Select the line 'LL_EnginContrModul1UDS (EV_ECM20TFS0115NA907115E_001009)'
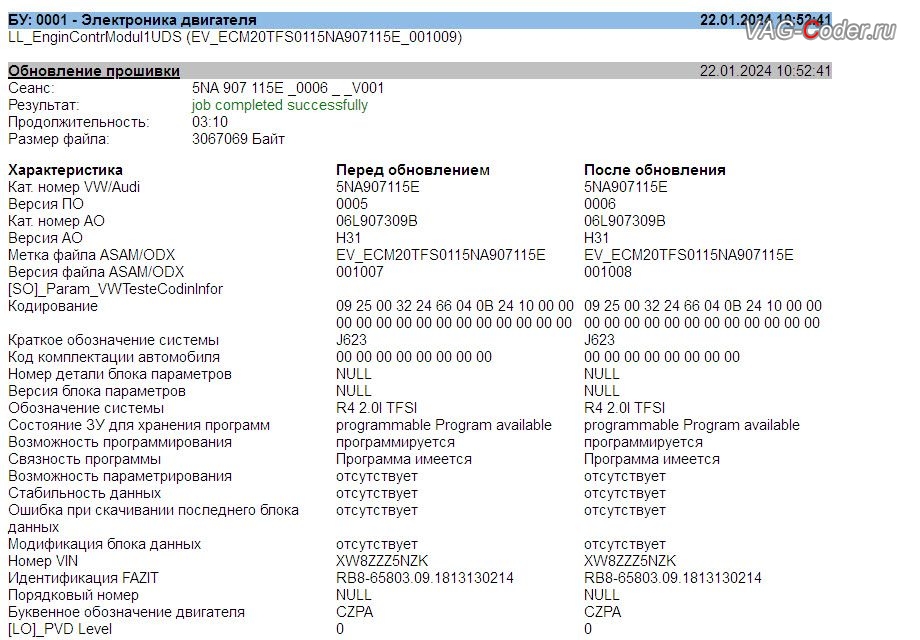This screenshot has width=920, height=640. [235, 37]
